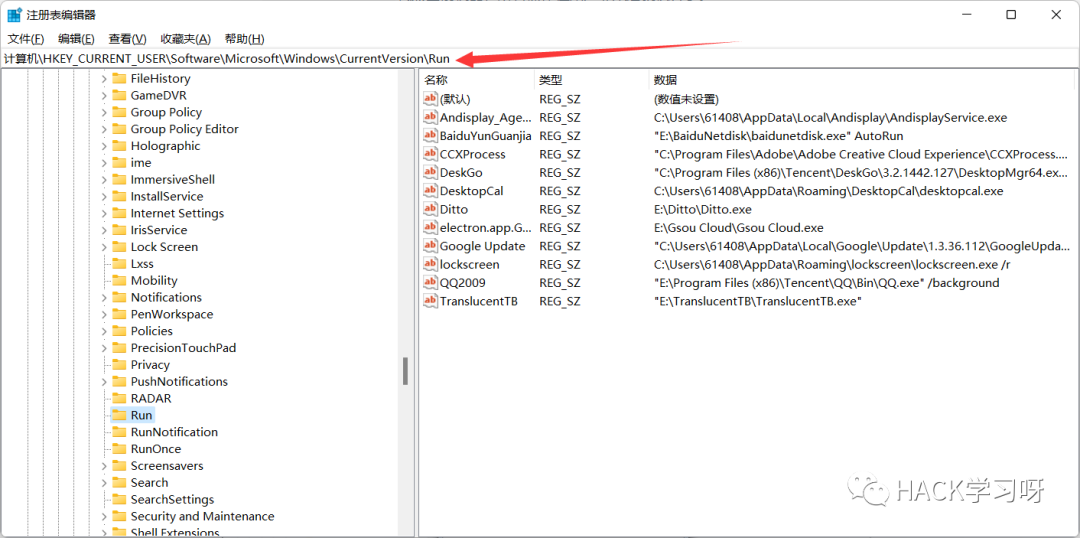Expand the Notifications key
This screenshot has height=538, width=1080.
(104, 298)
